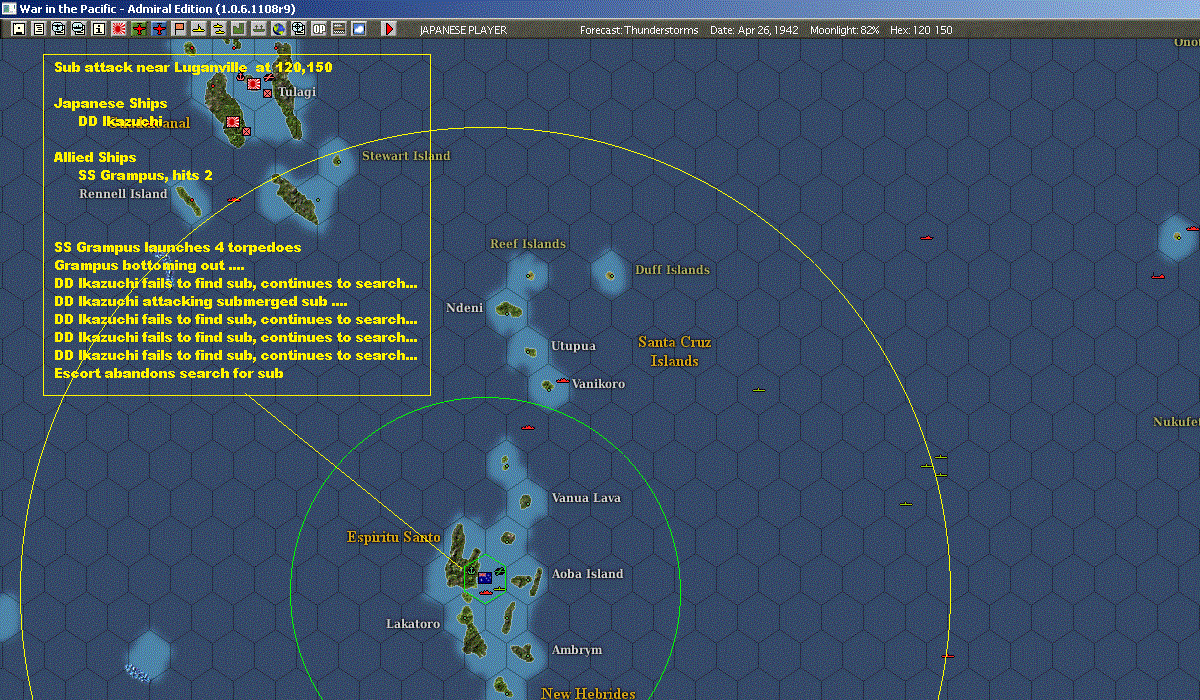Select the Tulagi Japanese base flag marker
Viewport: 1200px width, 700px height.
pos(254,85)
